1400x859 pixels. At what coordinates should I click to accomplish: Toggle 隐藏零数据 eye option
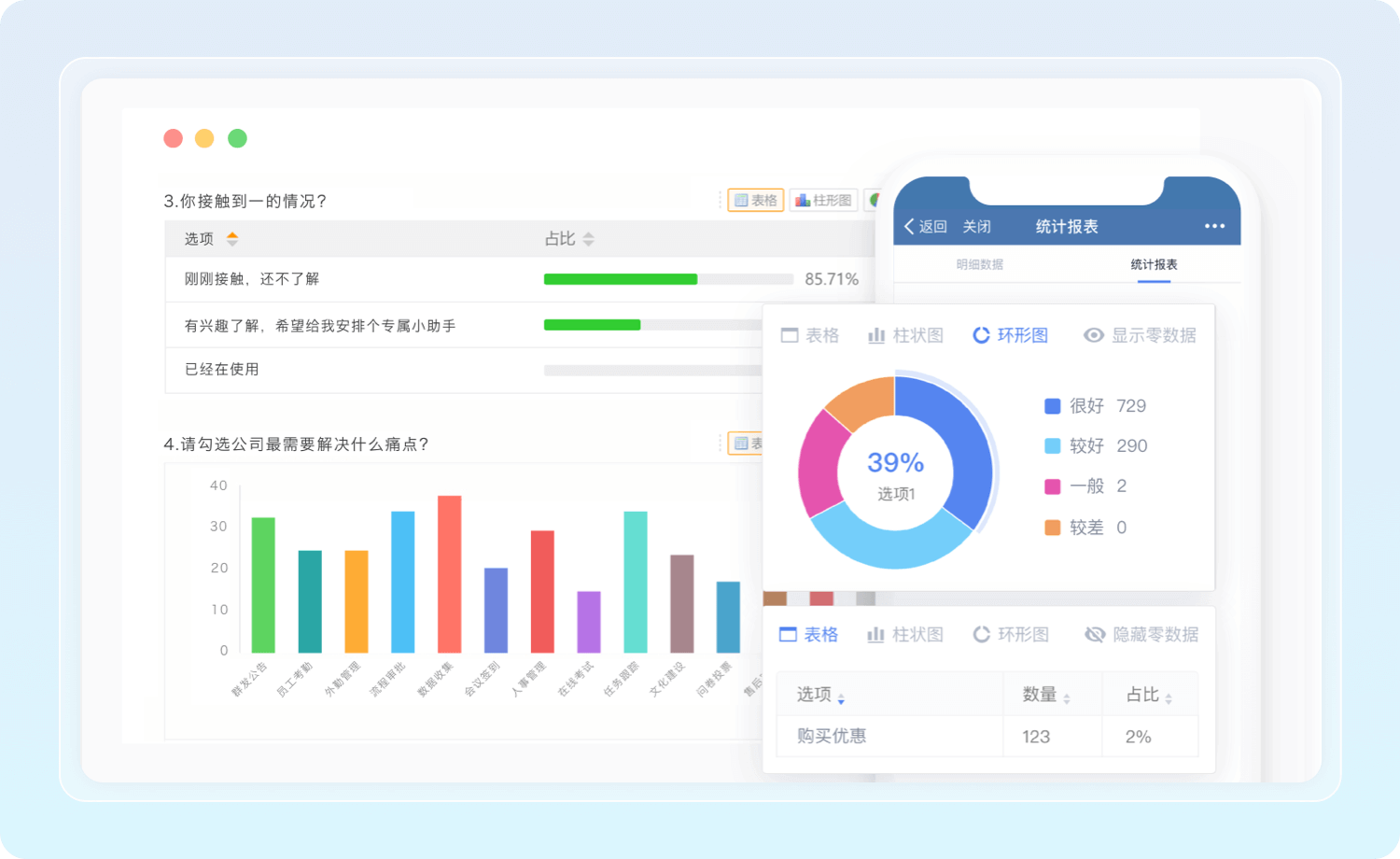tap(1141, 635)
